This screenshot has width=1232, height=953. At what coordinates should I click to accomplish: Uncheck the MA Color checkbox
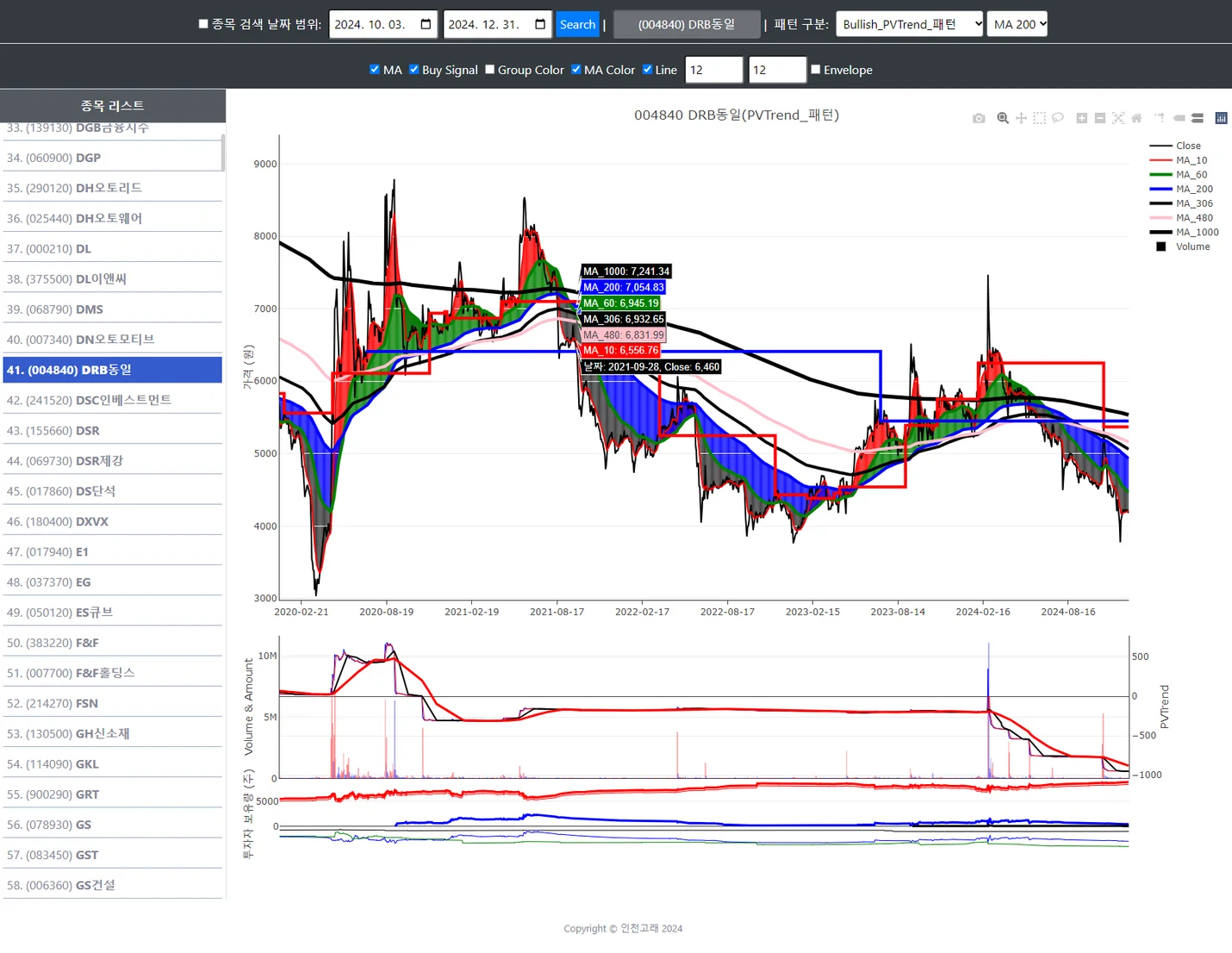[576, 70]
